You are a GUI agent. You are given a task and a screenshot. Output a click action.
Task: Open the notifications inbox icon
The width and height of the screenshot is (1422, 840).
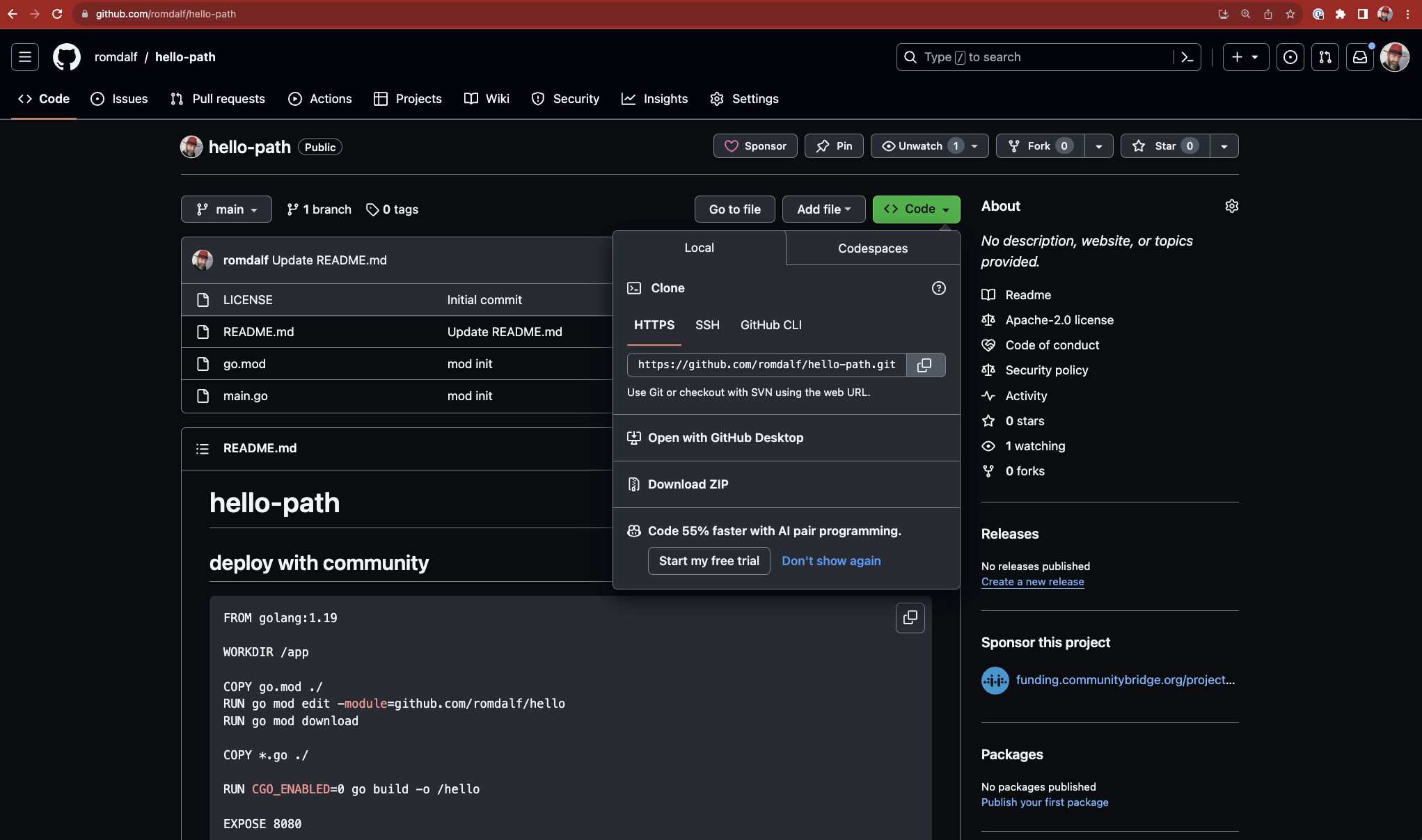click(x=1359, y=57)
